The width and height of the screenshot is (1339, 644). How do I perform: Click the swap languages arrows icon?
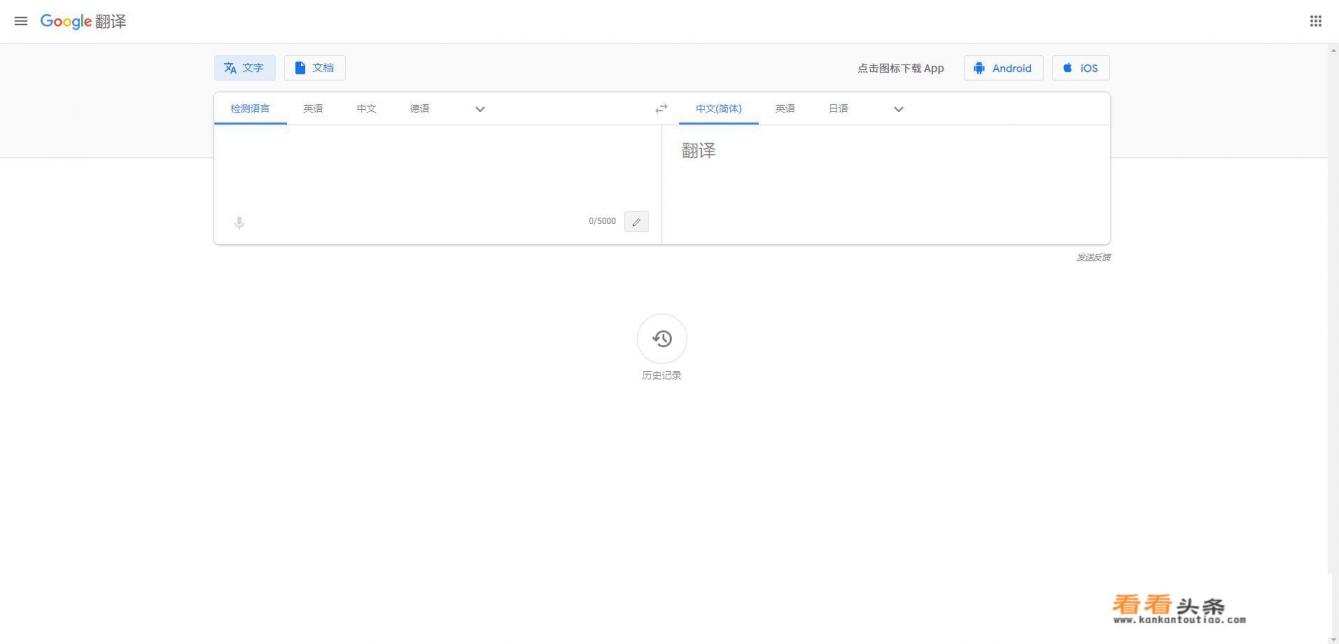click(660, 109)
